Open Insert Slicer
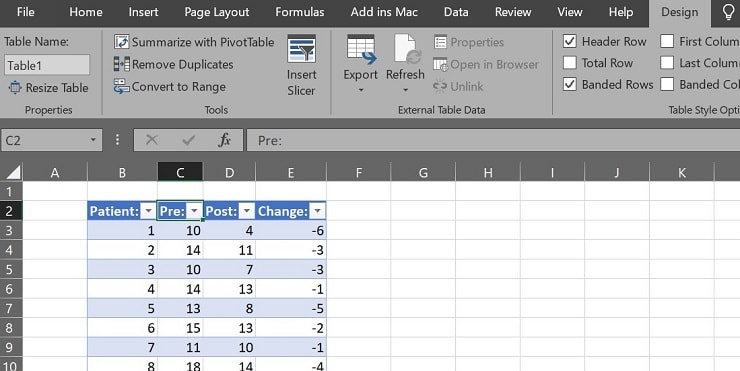 (x=302, y=66)
